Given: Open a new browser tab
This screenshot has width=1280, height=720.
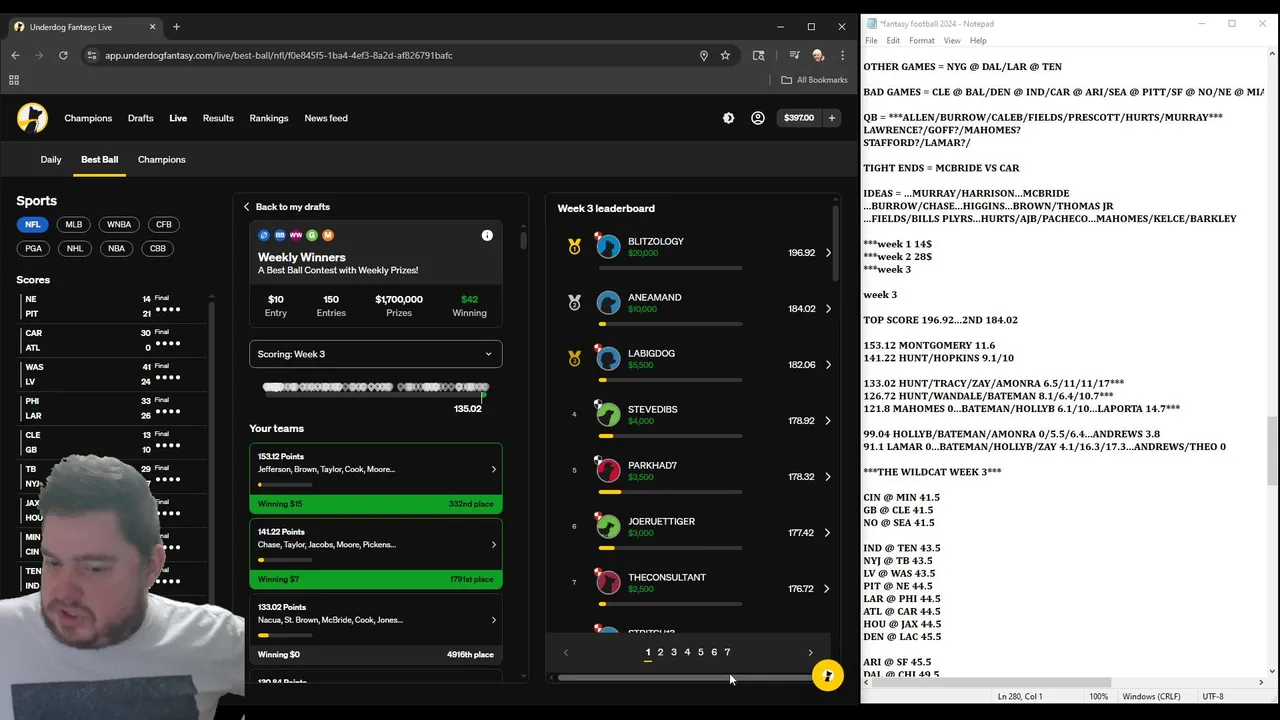Looking at the screenshot, I should (176, 26).
